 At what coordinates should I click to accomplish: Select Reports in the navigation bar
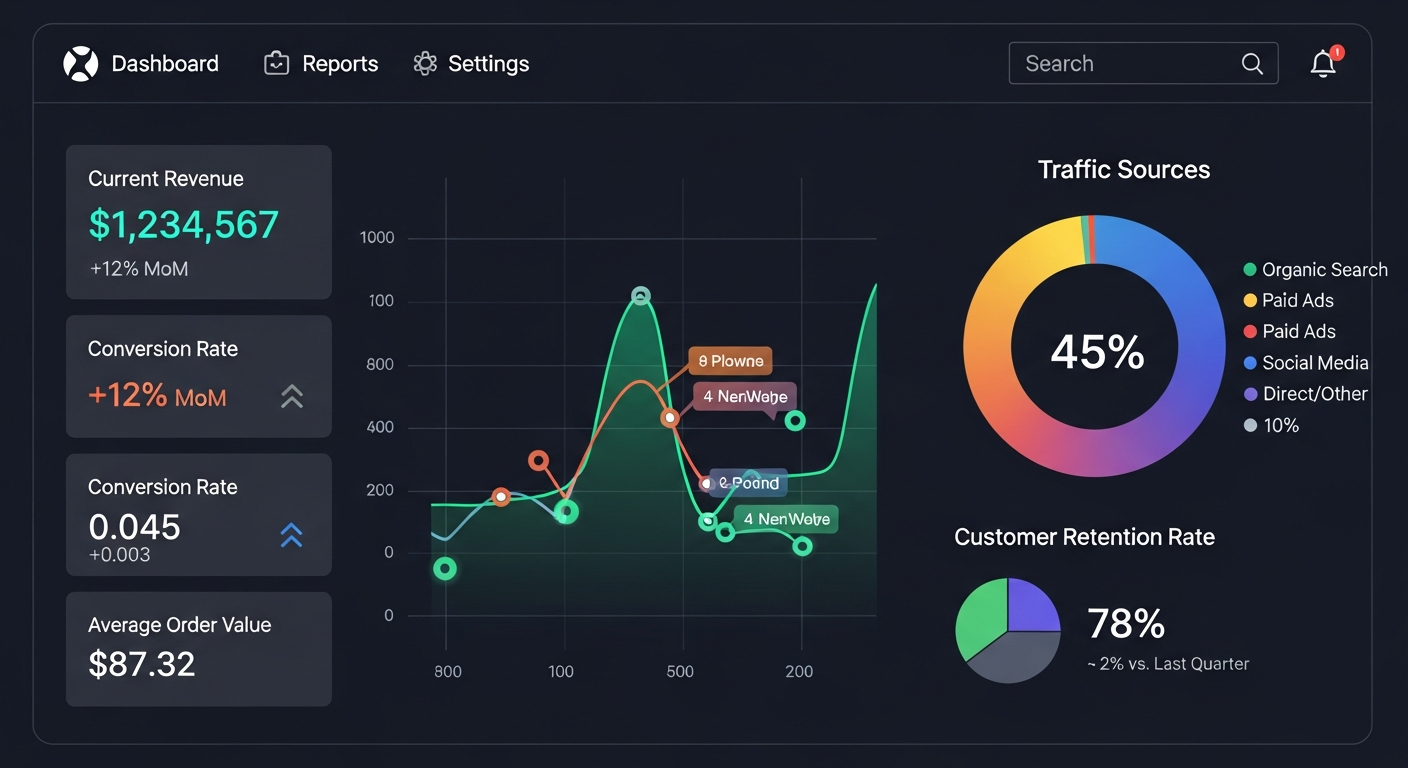(x=339, y=62)
